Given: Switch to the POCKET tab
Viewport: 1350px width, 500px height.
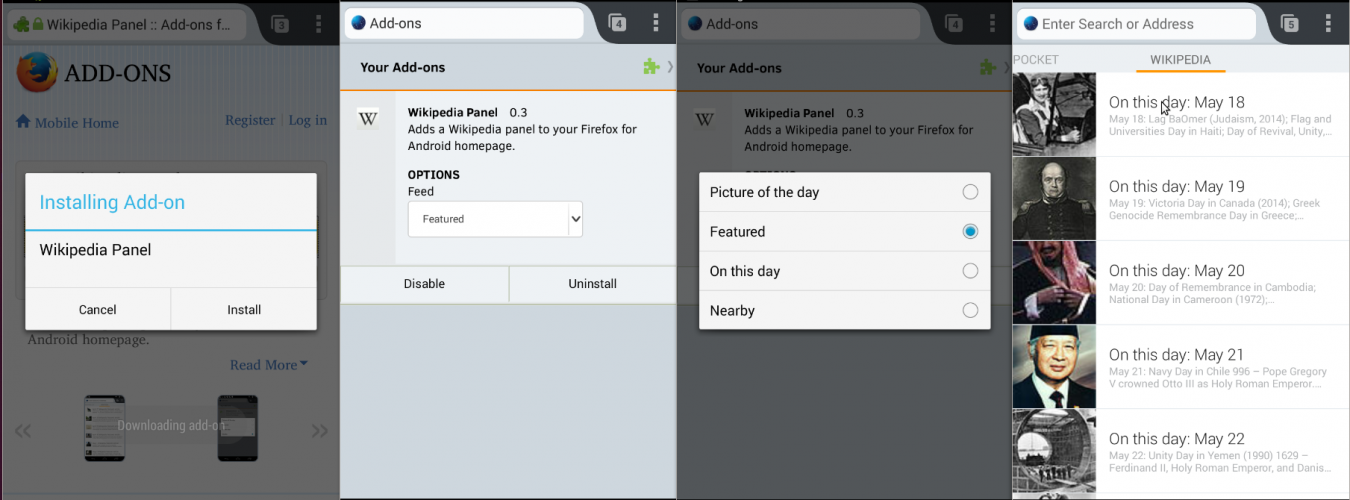Looking at the screenshot, I should tap(1036, 60).
